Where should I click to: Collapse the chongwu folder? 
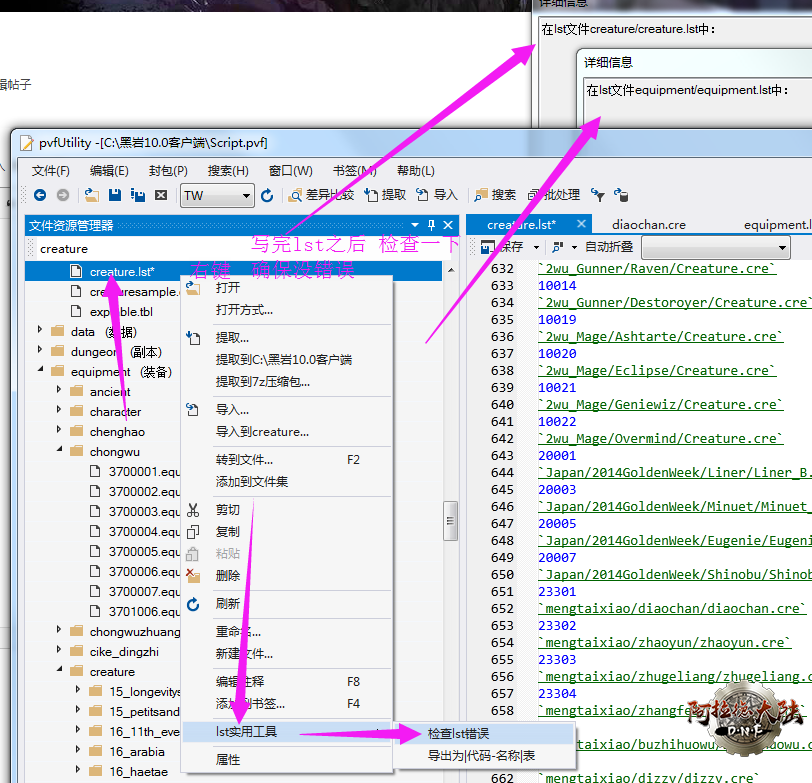[x=58, y=452]
